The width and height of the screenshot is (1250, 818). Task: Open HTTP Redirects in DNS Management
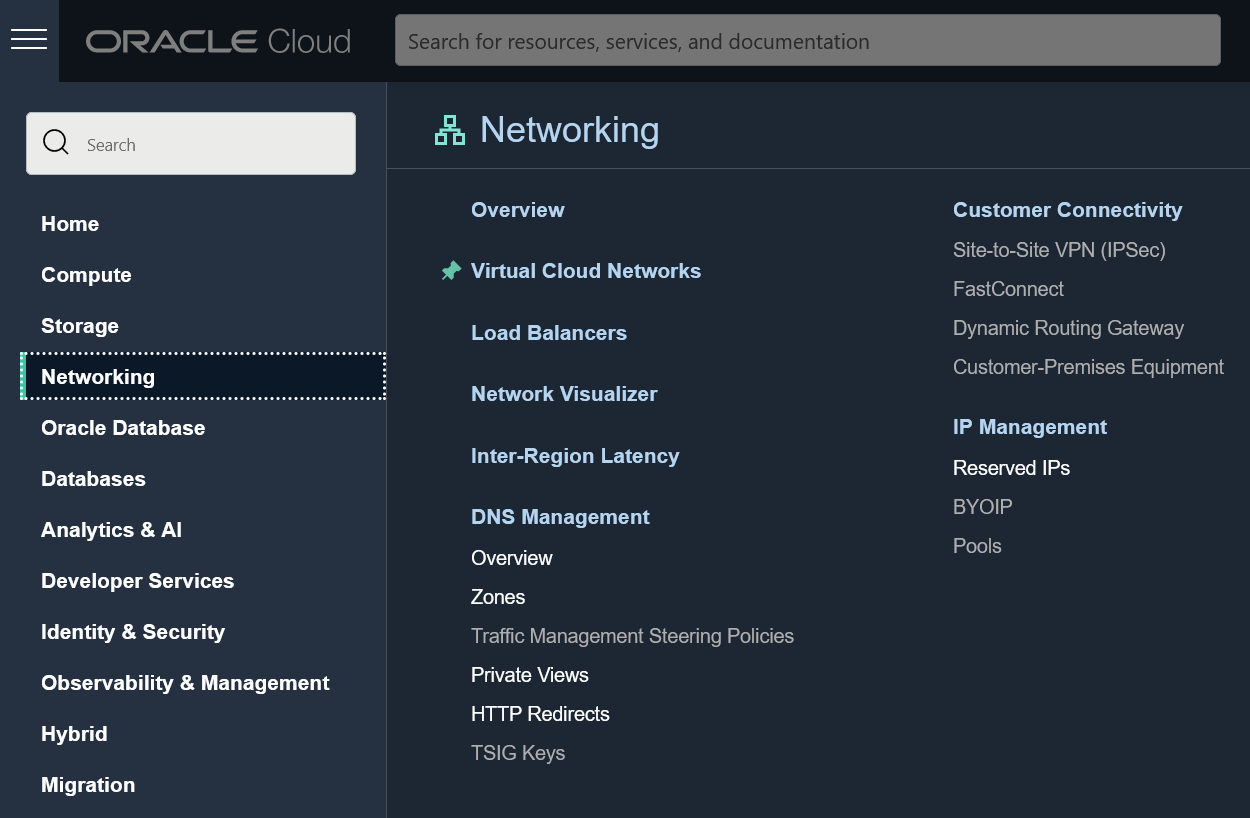click(x=540, y=714)
